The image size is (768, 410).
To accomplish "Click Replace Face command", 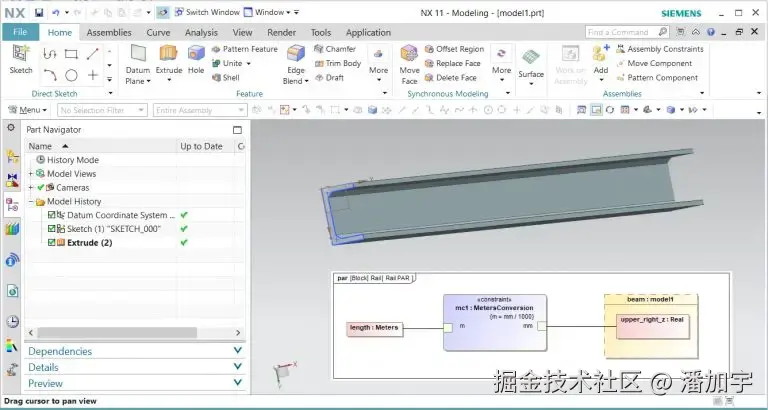I will 453,63.
